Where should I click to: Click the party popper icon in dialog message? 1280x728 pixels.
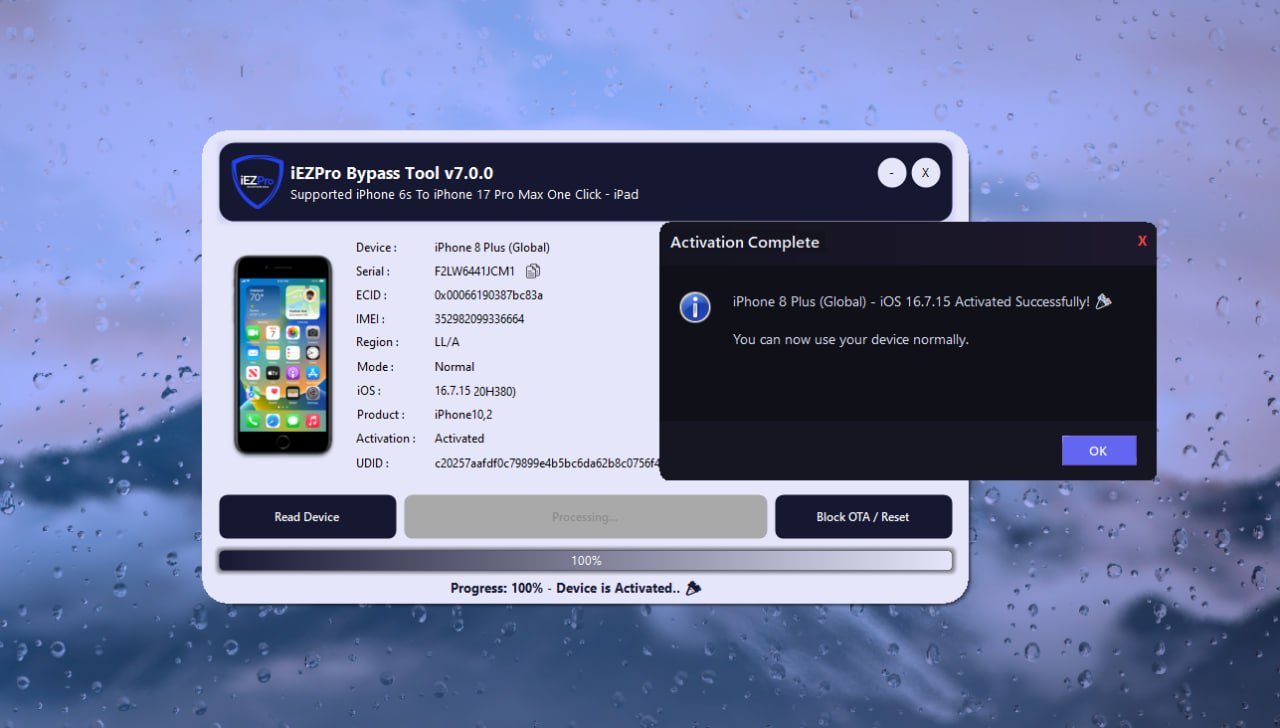1104,301
